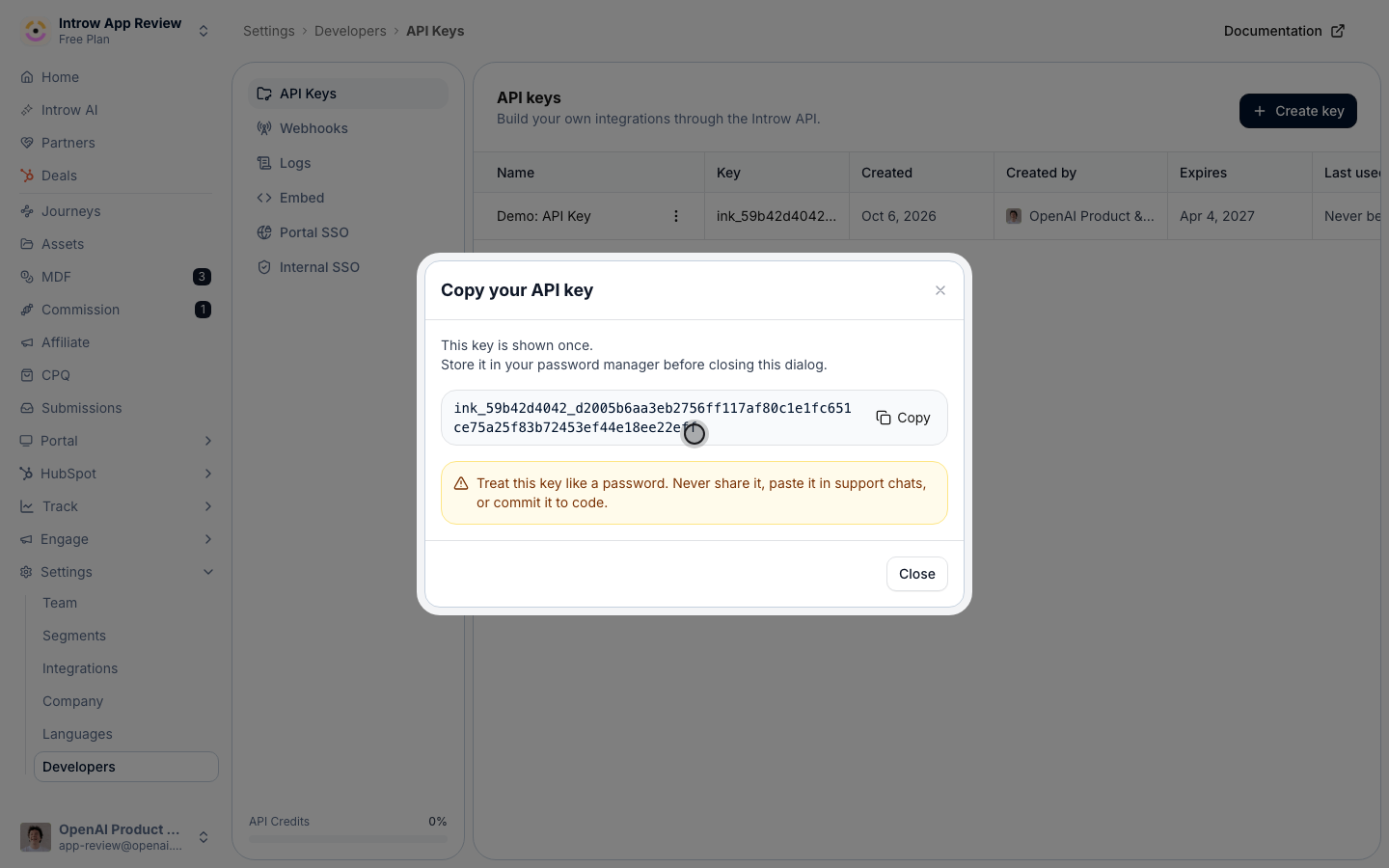Expand the Portal submenu chevron
The image size is (1389, 868).
click(208, 441)
